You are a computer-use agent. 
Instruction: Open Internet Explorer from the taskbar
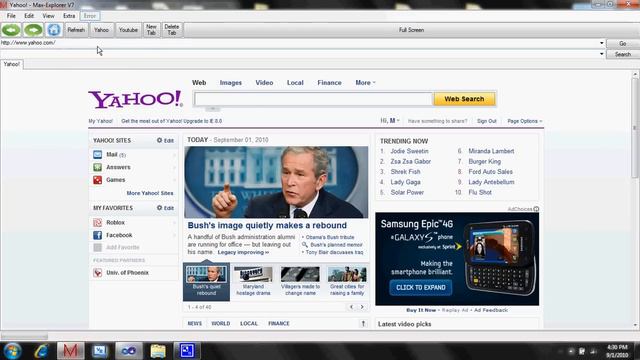pos(41,351)
